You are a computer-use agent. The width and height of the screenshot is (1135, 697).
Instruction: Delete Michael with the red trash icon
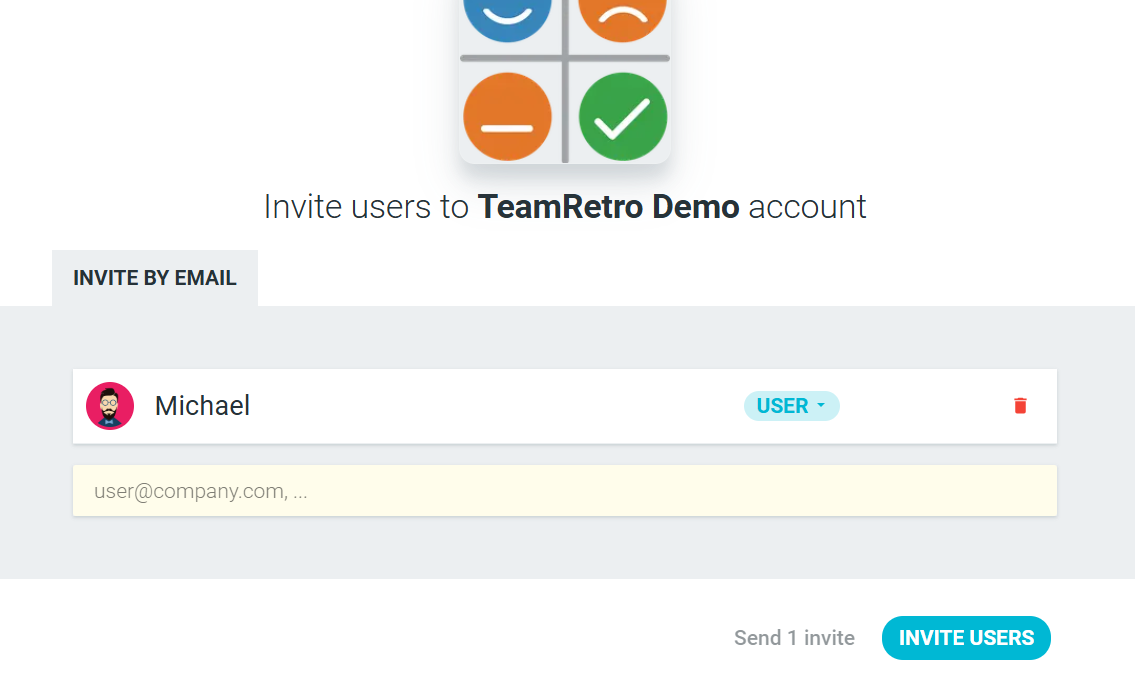pyautogui.click(x=1020, y=406)
